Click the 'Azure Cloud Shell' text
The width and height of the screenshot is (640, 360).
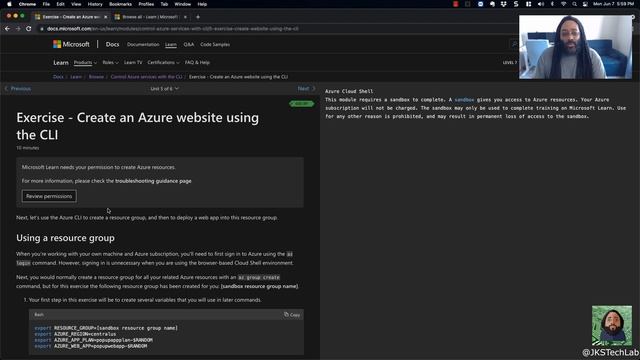click(x=349, y=91)
